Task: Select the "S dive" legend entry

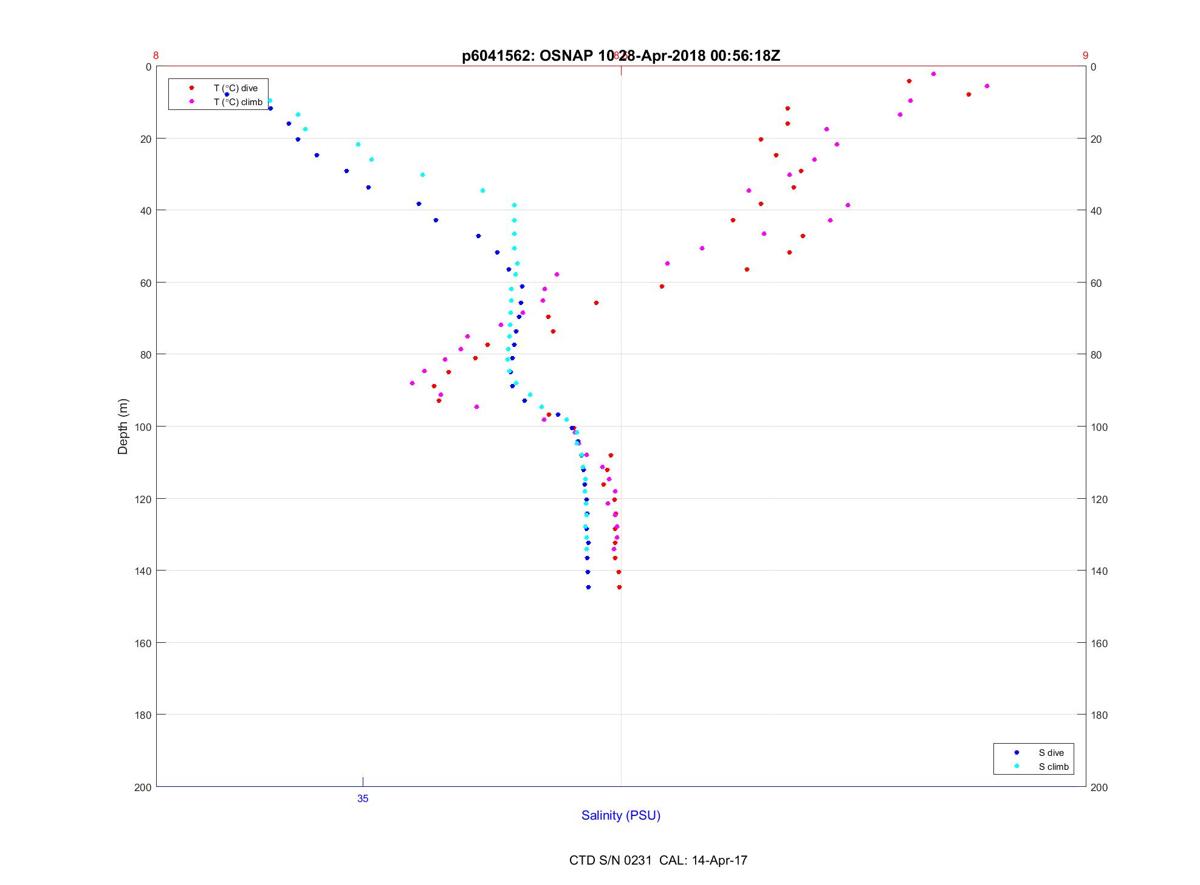Action: (1052, 752)
